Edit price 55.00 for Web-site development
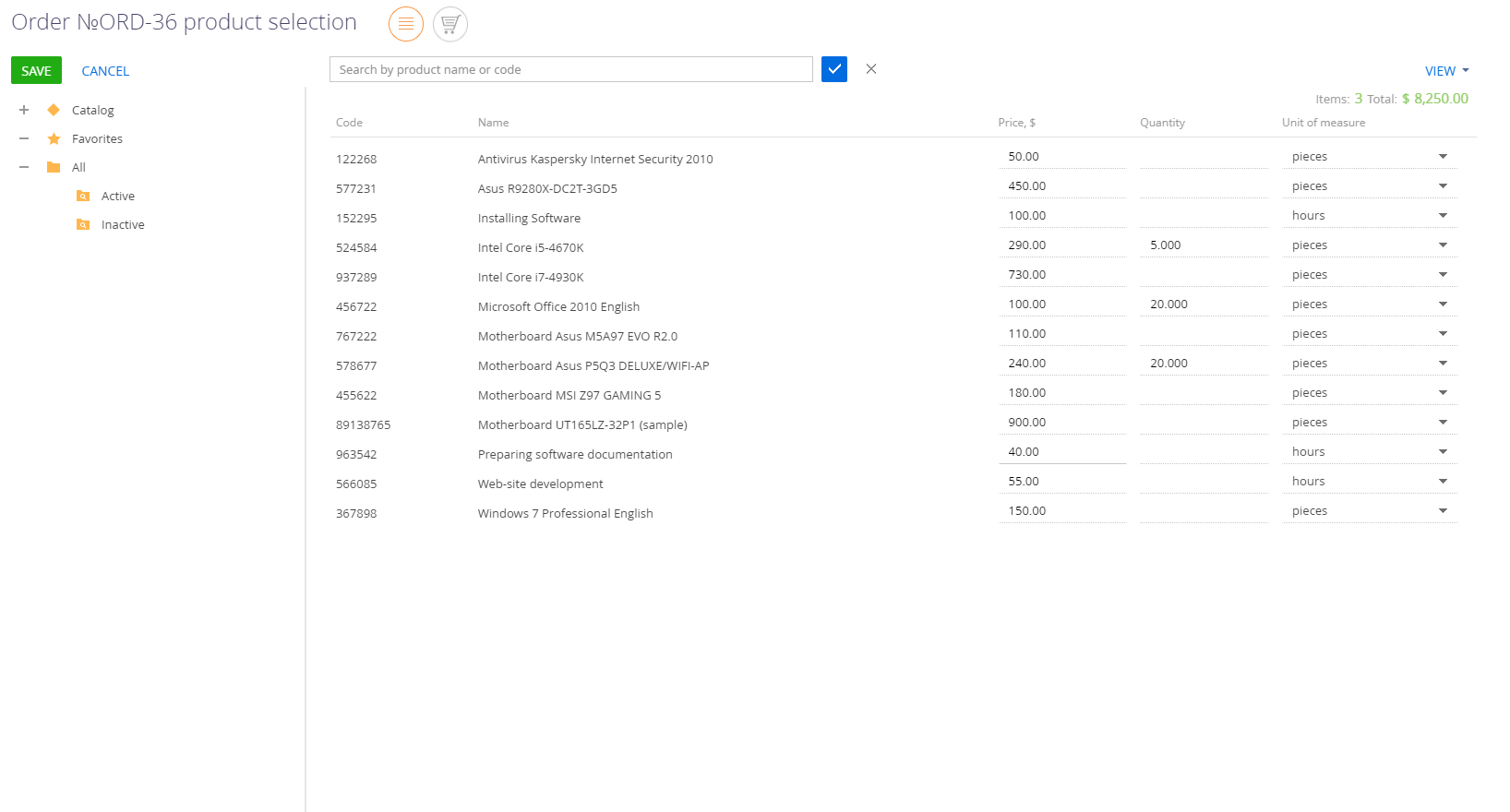This screenshot has height=812, width=1510. [x=1062, y=482]
